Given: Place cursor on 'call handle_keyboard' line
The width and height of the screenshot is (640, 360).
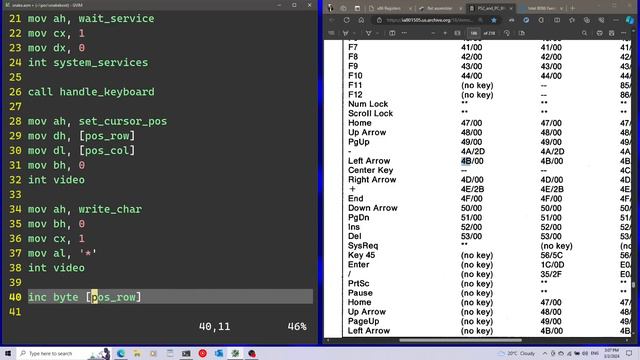Looking at the screenshot, I should 91,92.
